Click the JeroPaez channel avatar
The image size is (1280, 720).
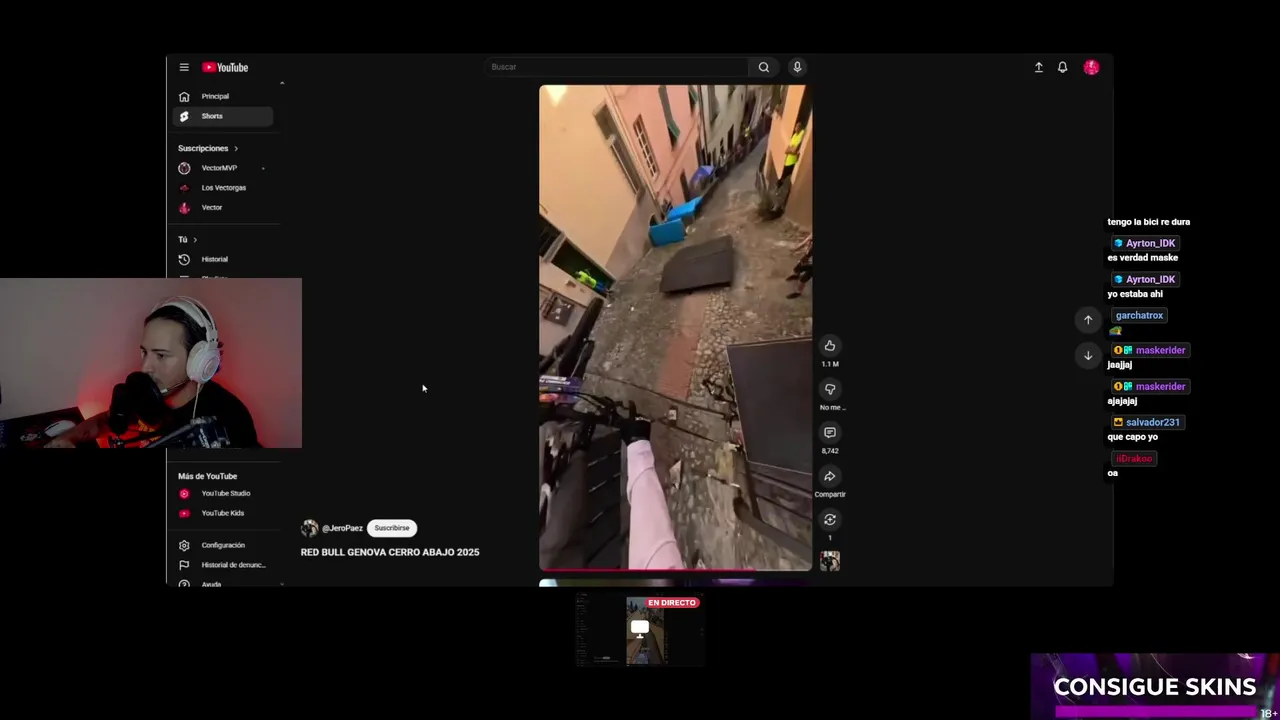(x=310, y=528)
